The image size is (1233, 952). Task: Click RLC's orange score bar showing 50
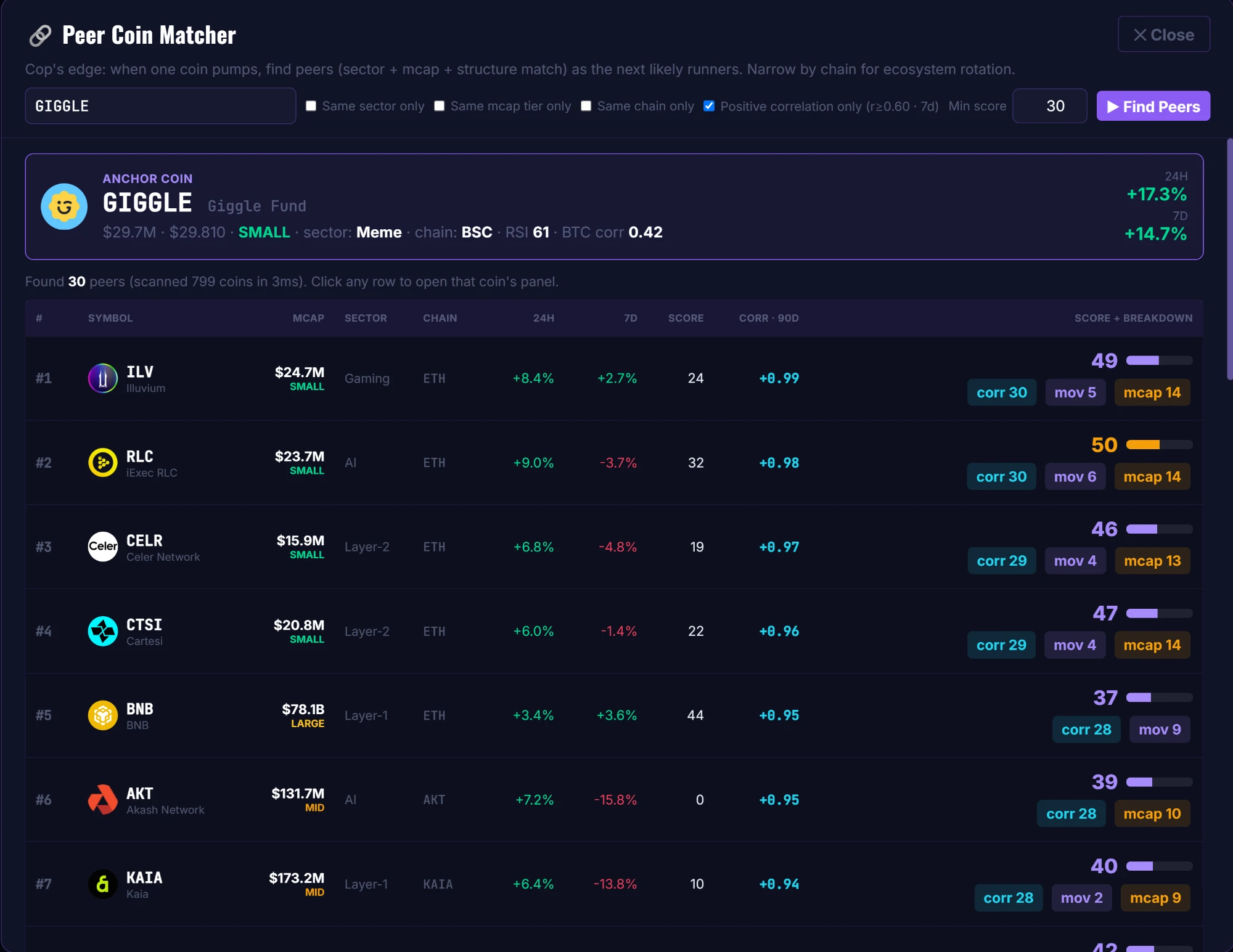[x=1159, y=445]
